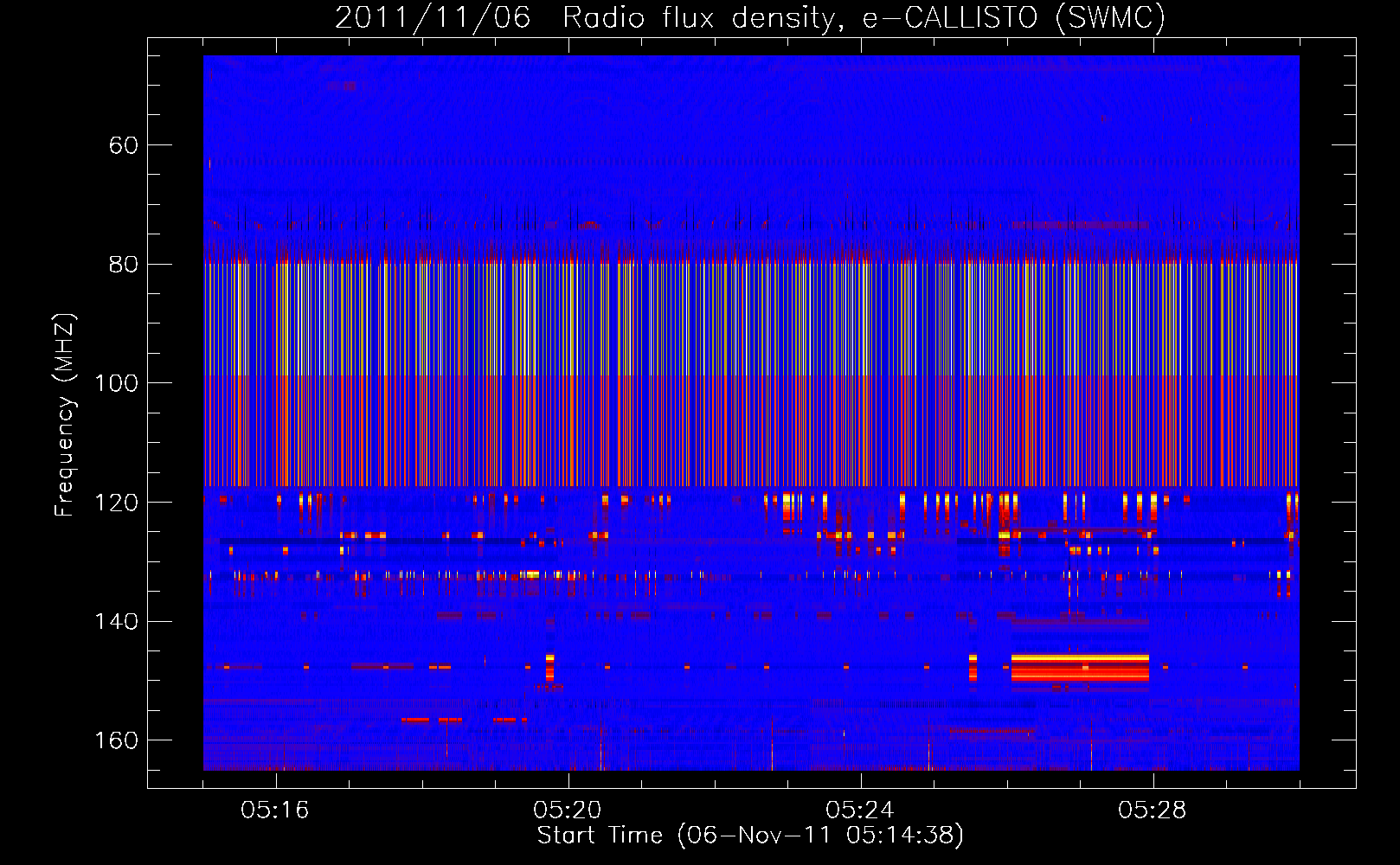
Task: Click the 05:20 time tick label
Action: [568, 811]
